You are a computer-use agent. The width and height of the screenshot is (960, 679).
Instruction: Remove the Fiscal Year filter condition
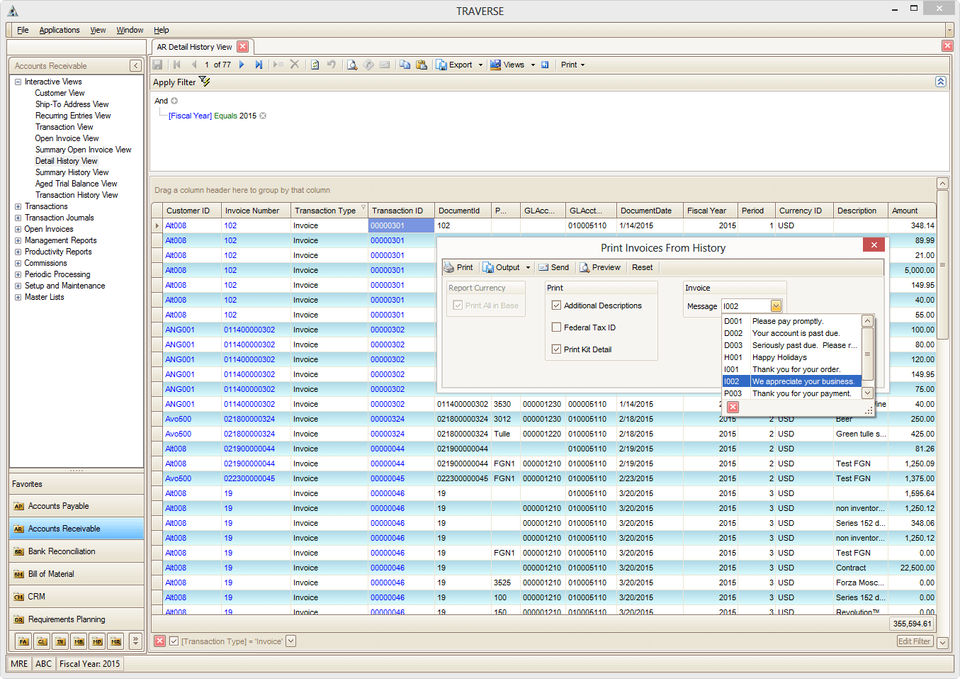pos(263,116)
